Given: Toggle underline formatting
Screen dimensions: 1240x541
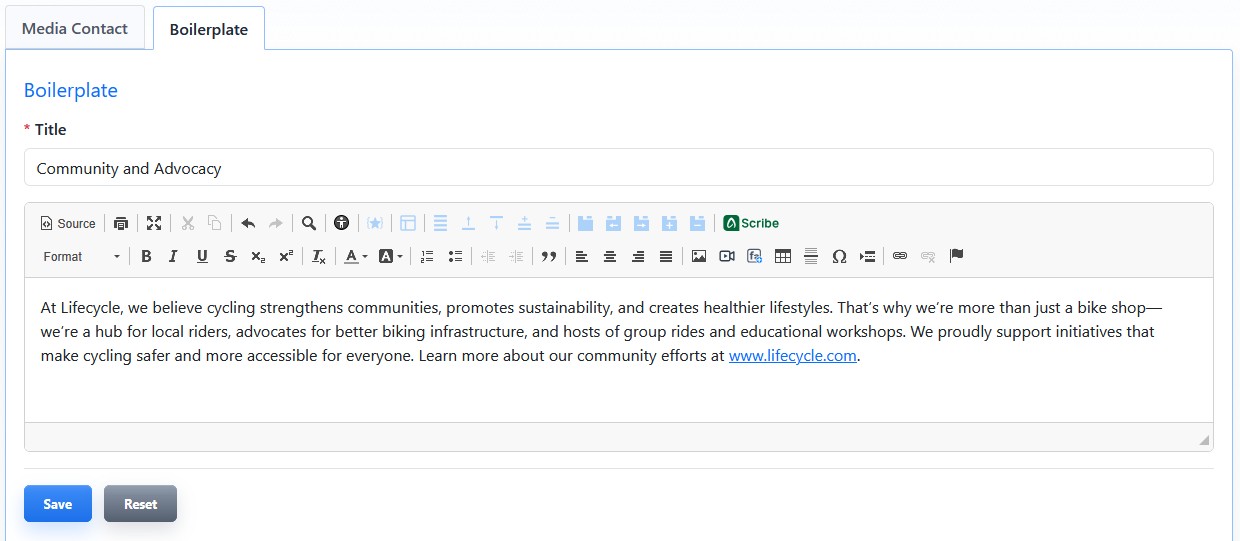Looking at the screenshot, I should point(202,257).
